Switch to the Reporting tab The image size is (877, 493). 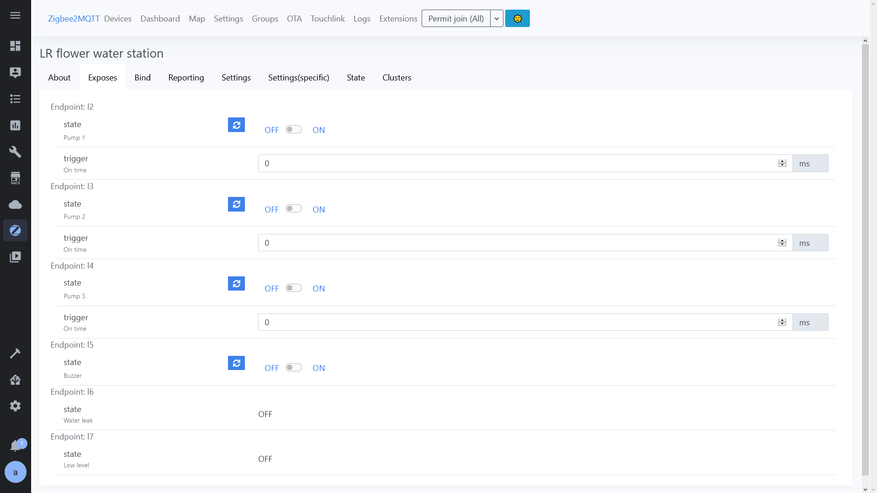[x=186, y=77]
